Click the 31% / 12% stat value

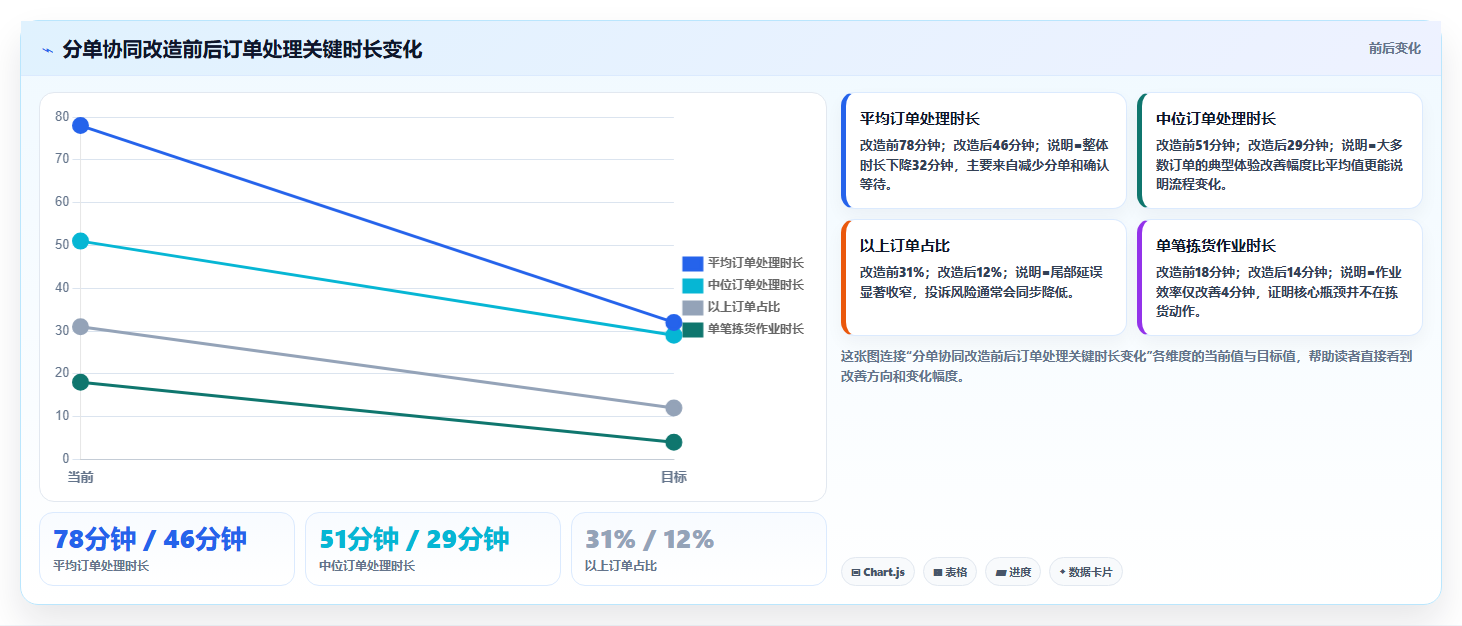[x=649, y=539]
